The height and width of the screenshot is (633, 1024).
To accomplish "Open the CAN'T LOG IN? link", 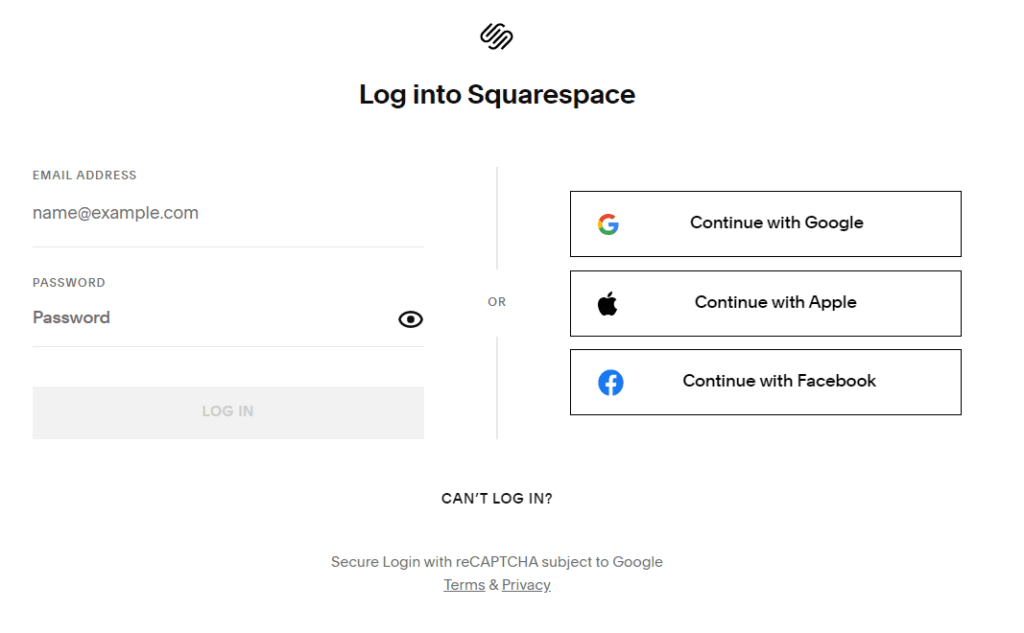I will point(496,498).
